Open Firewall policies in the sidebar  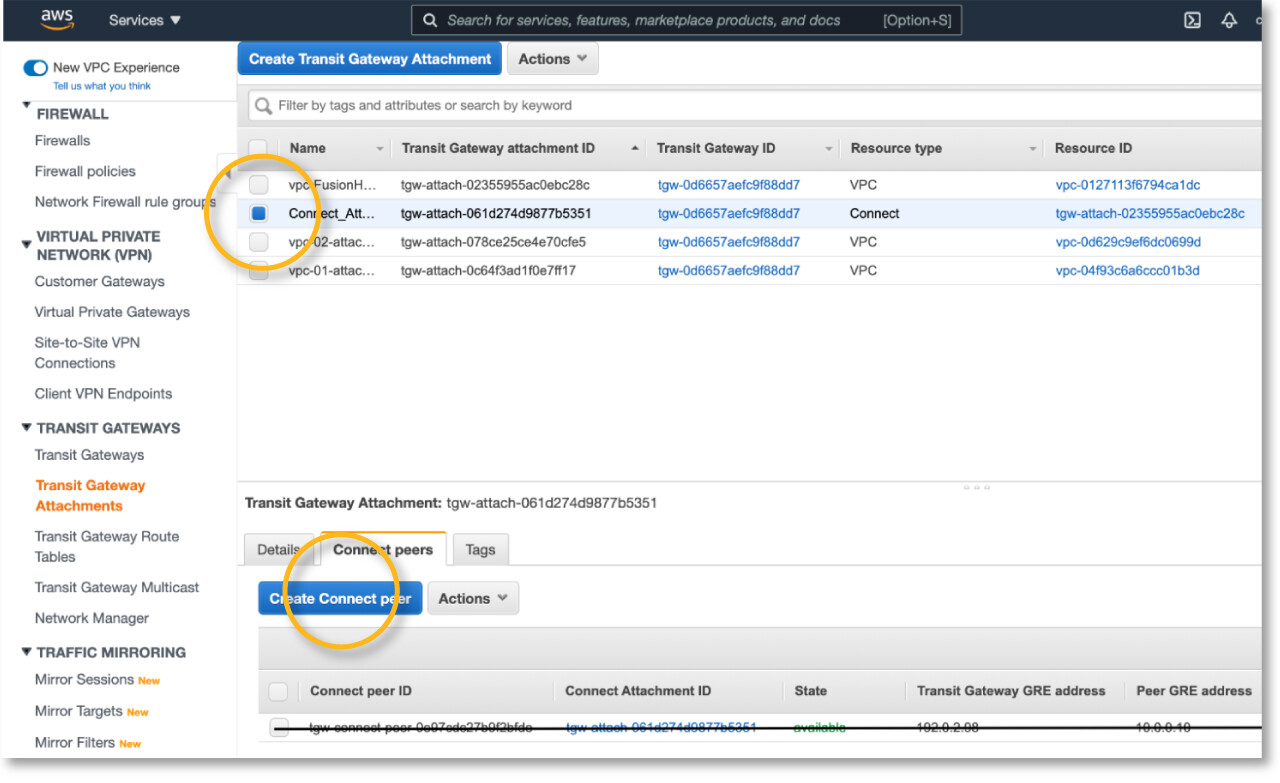85,172
